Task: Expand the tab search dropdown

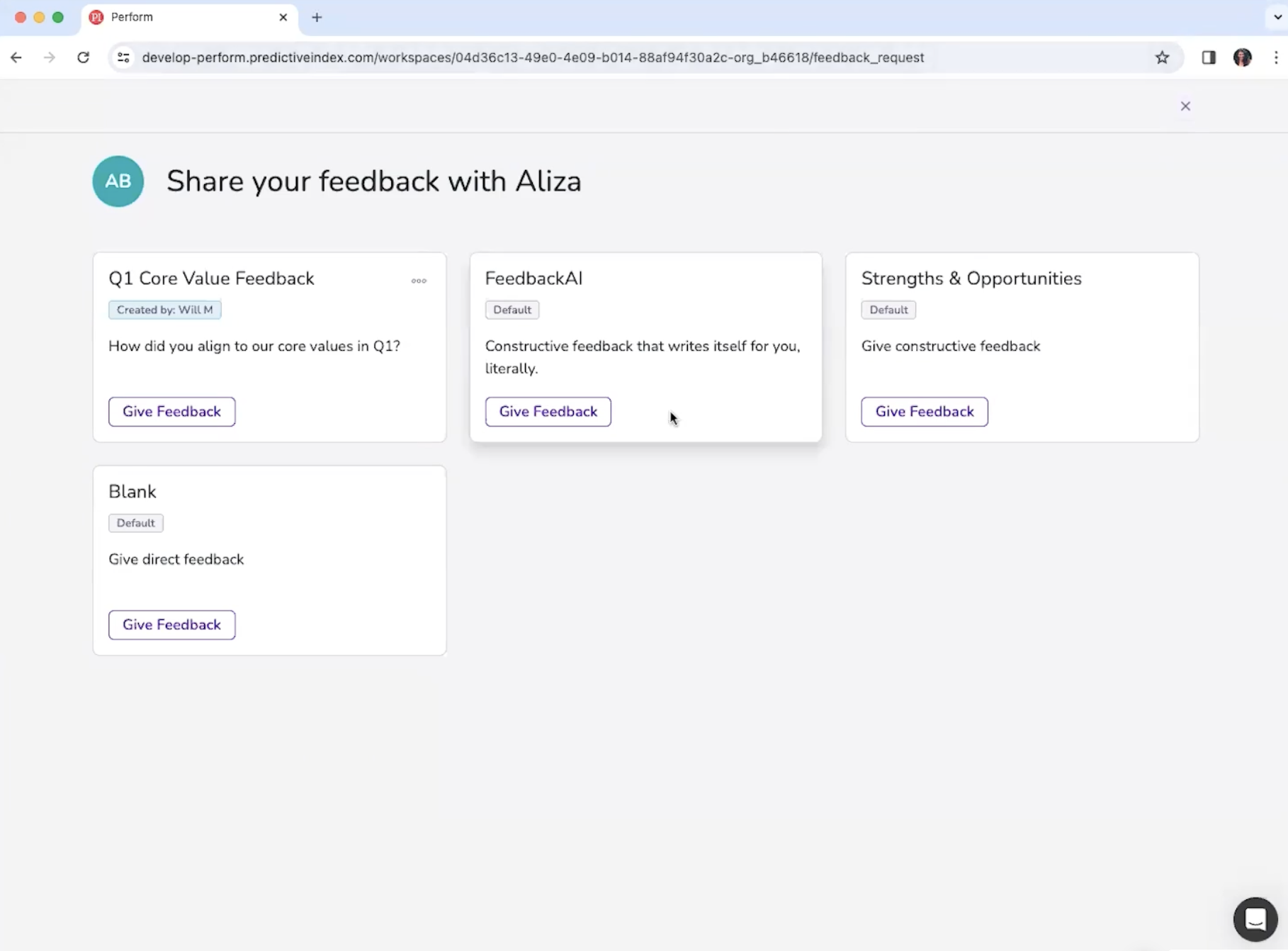Action: pos(1277,17)
